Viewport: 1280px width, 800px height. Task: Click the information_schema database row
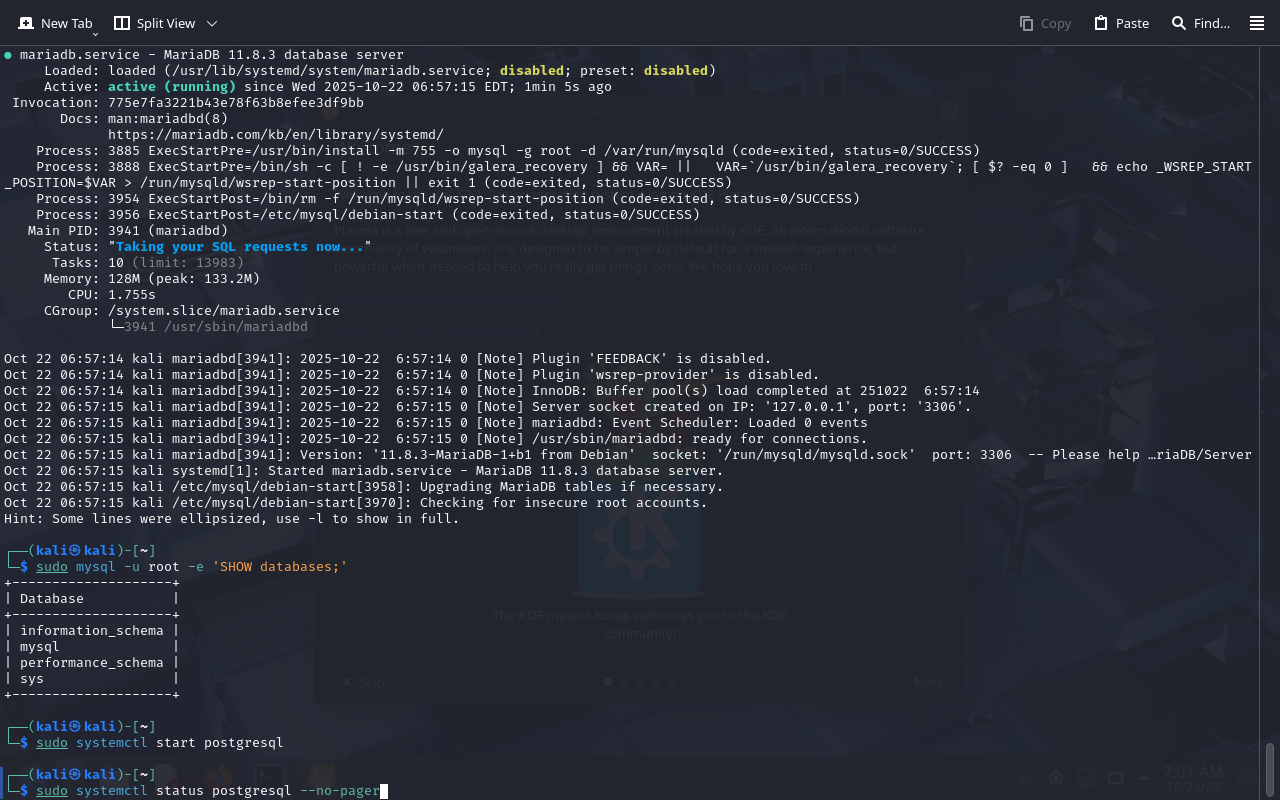[91, 631]
